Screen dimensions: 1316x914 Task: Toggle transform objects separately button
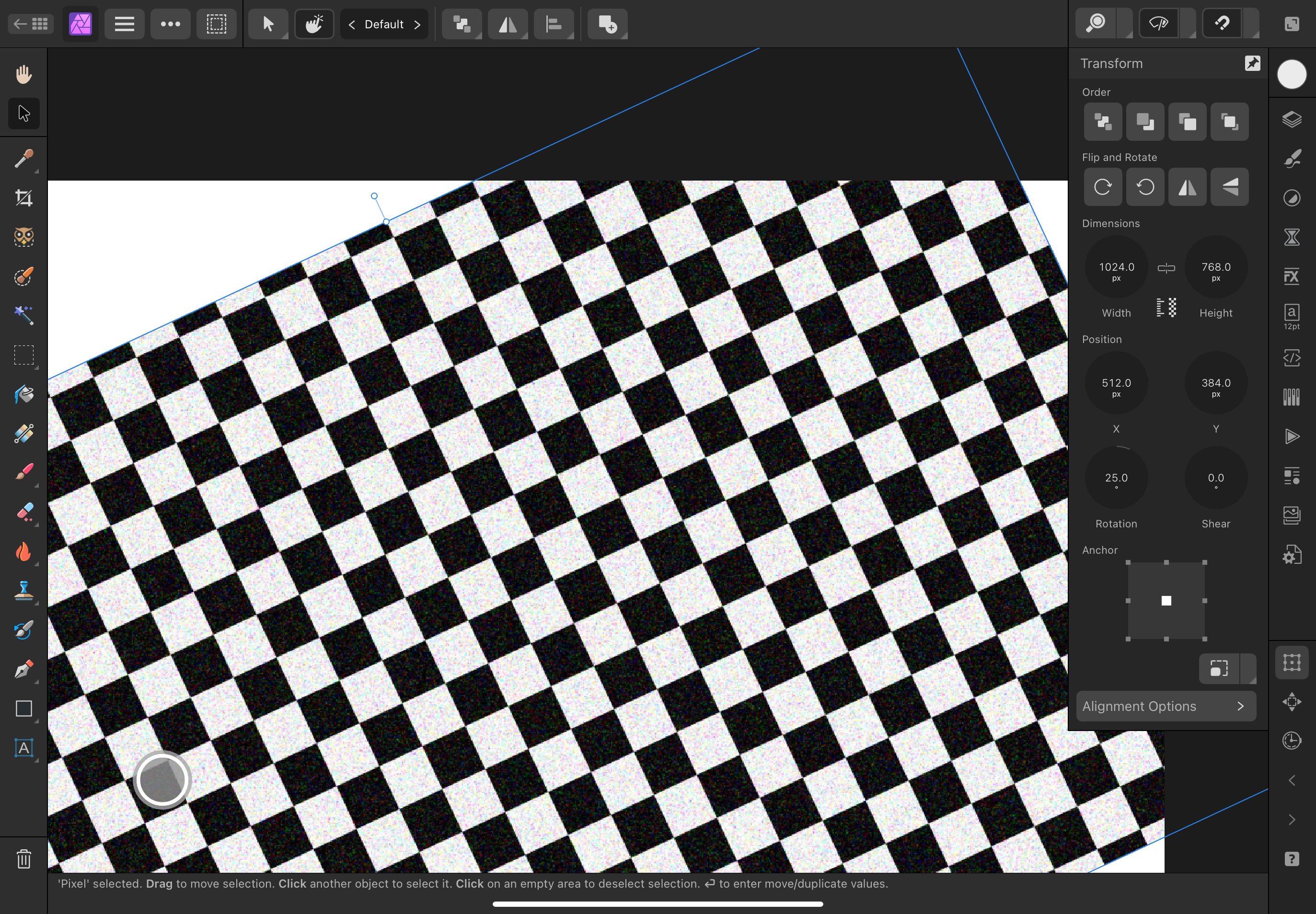(x=1219, y=668)
